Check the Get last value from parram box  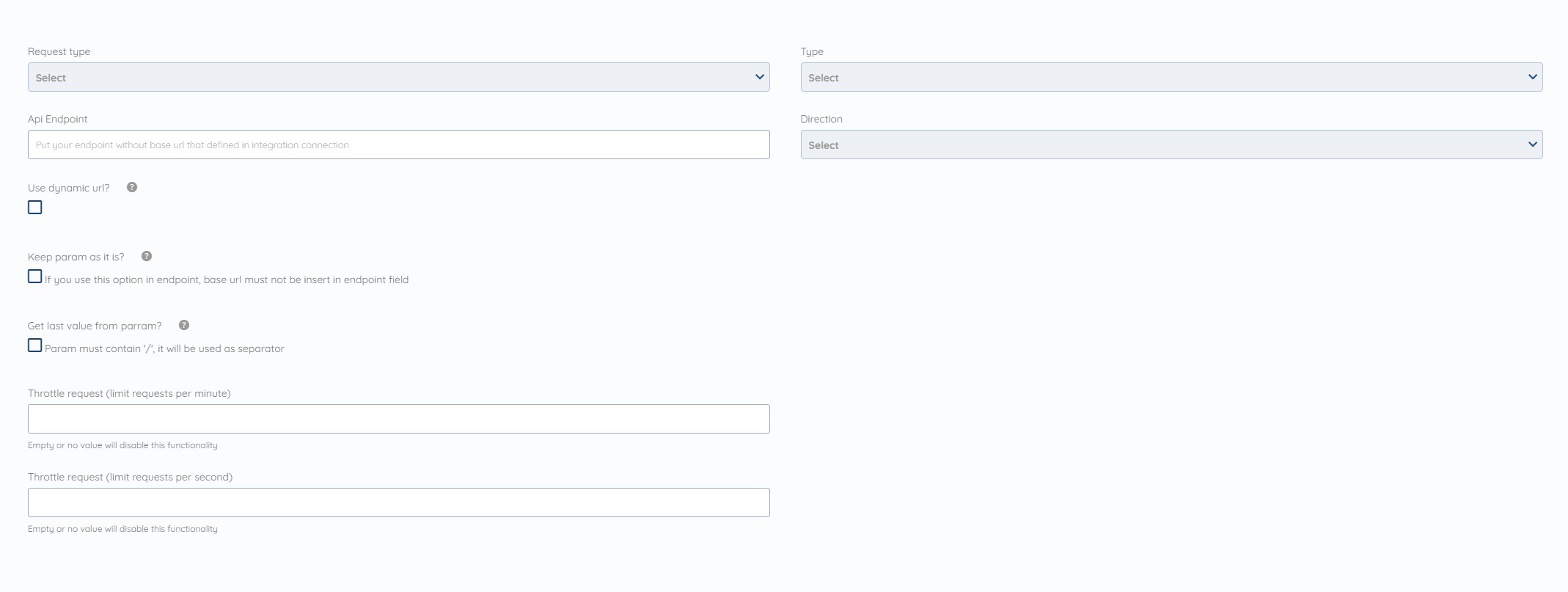[x=35, y=346]
